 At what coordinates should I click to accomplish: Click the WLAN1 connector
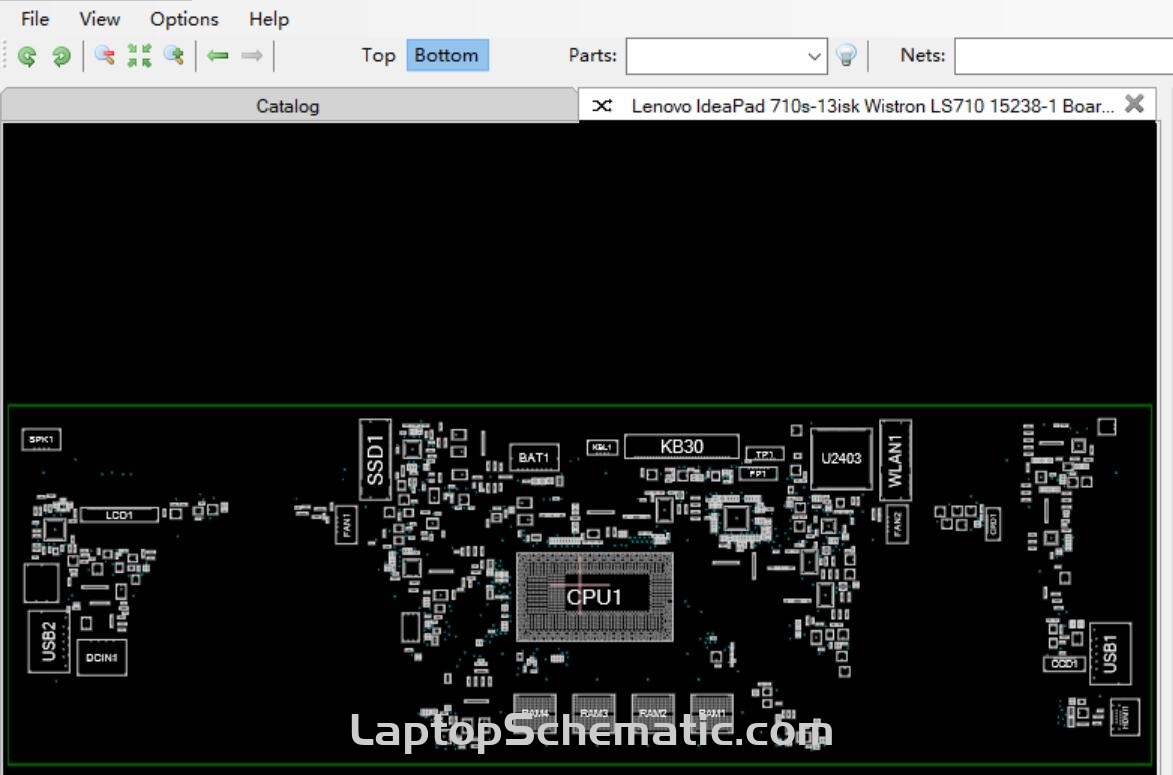(x=895, y=460)
